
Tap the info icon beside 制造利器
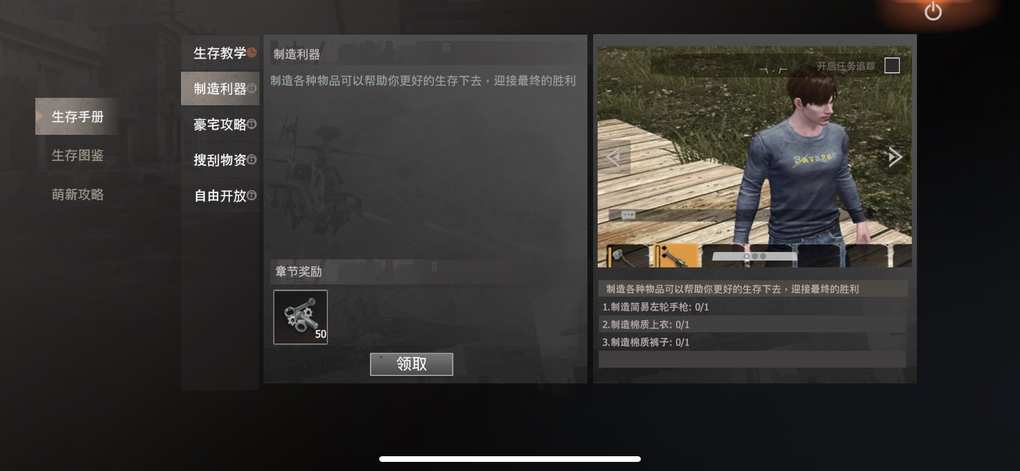pyautogui.click(x=252, y=88)
